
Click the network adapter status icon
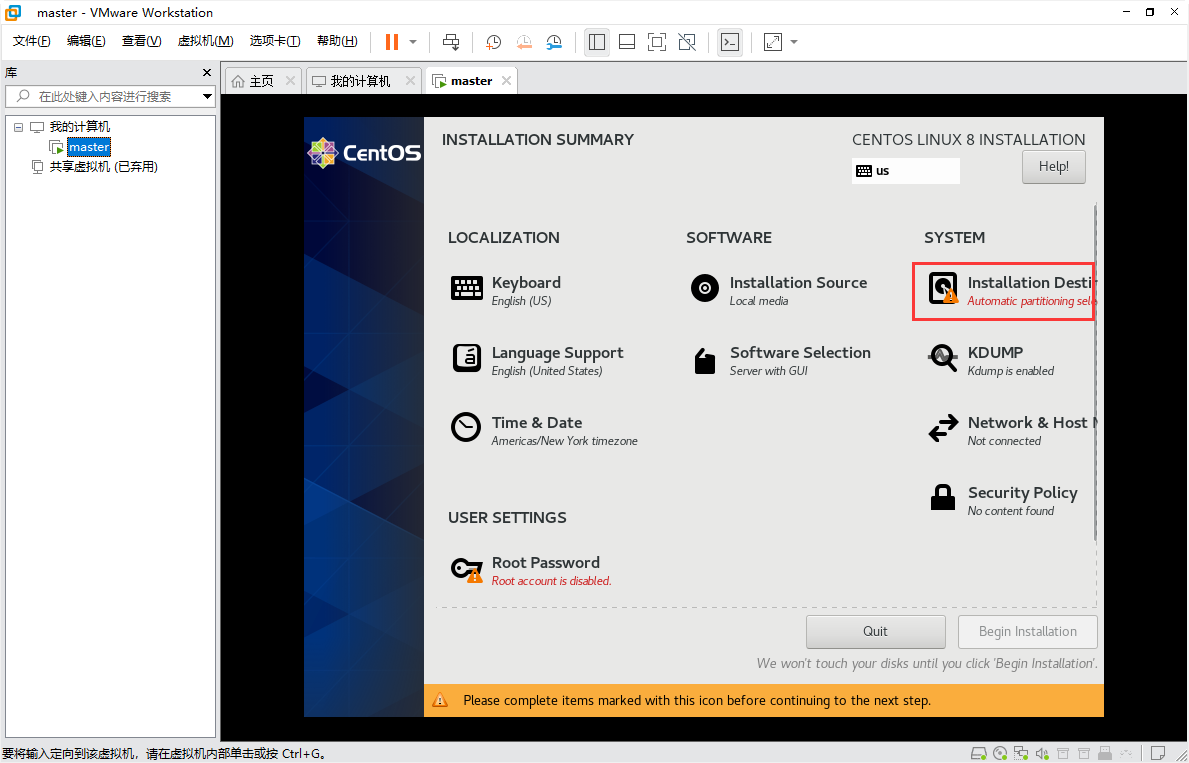pyautogui.click(x=1021, y=754)
